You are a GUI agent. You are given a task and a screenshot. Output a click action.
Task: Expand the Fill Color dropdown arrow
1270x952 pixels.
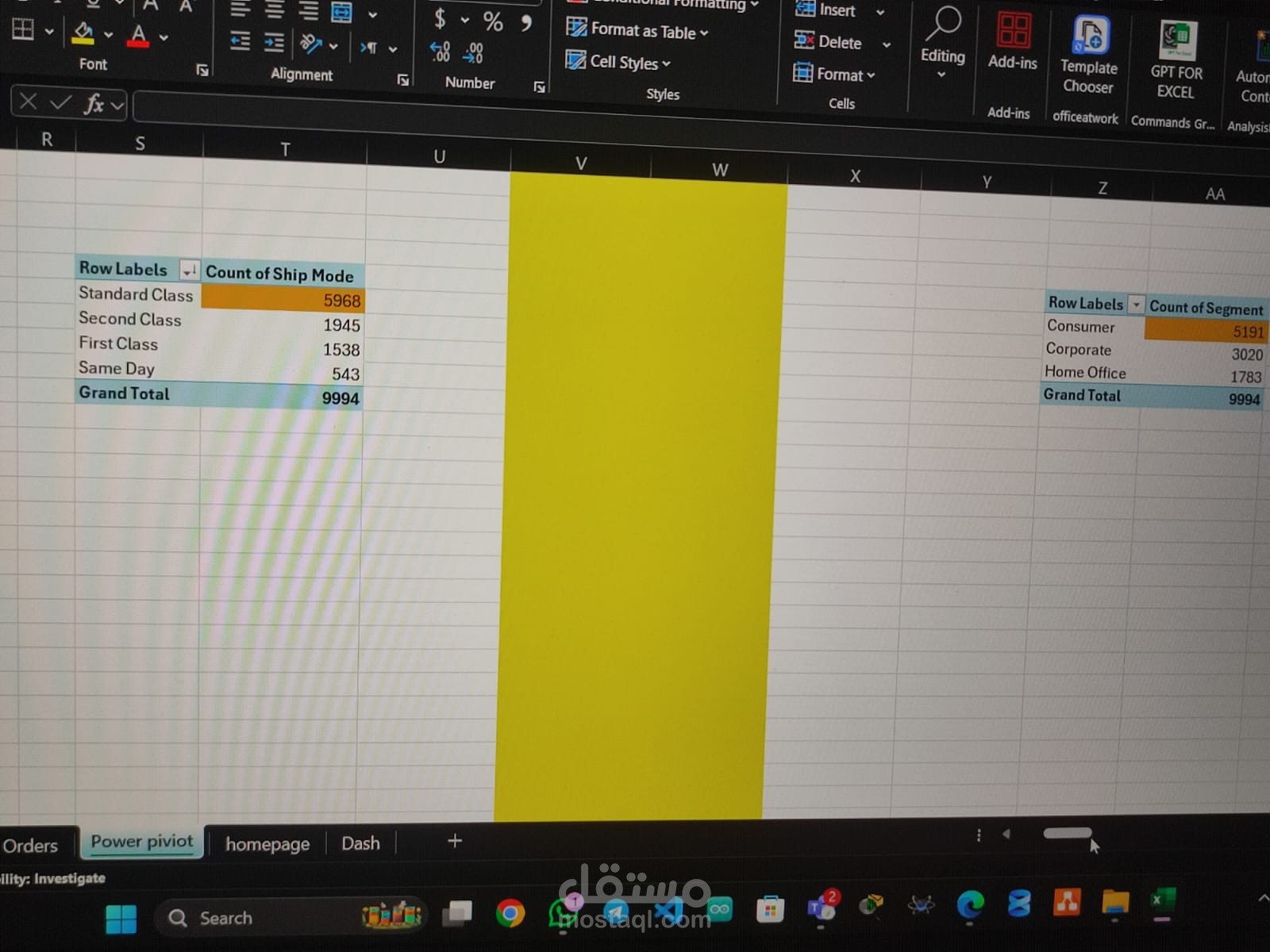[108, 34]
